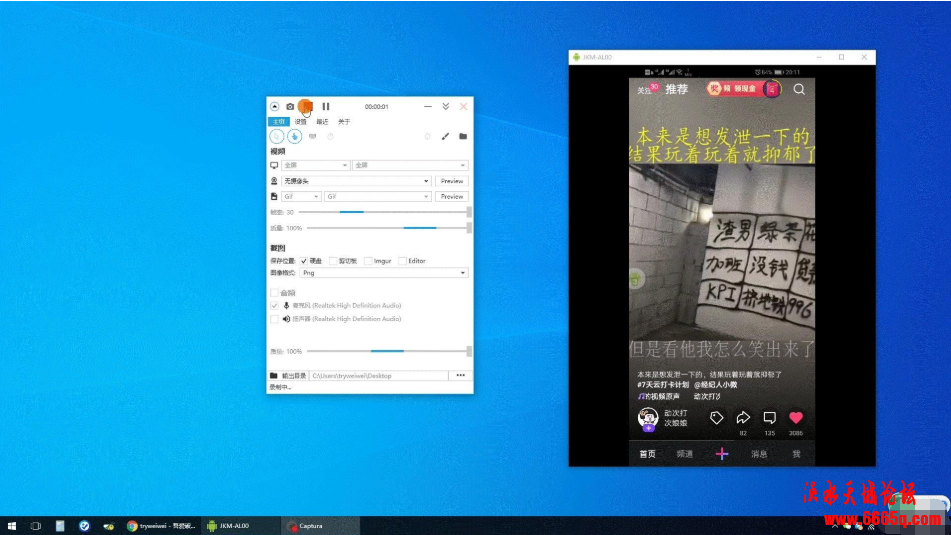Enable the 剪切板 save location checkbox
The width and height of the screenshot is (951, 535).
pyautogui.click(x=333, y=261)
